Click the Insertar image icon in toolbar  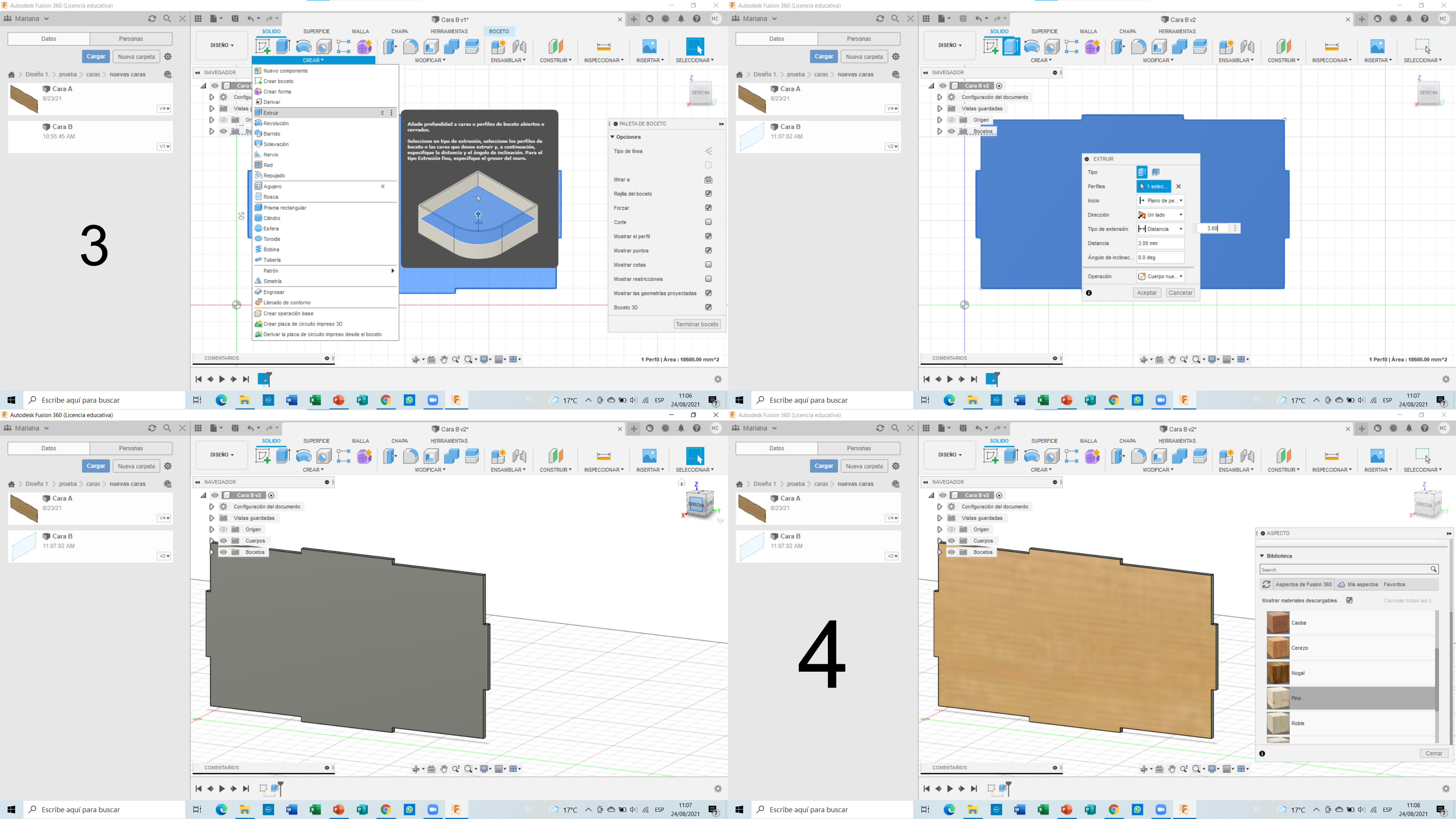[x=649, y=46]
